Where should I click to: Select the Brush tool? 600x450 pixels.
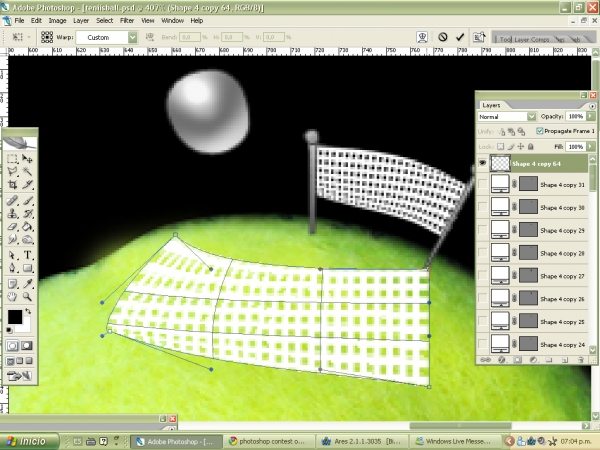tap(27, 201)
